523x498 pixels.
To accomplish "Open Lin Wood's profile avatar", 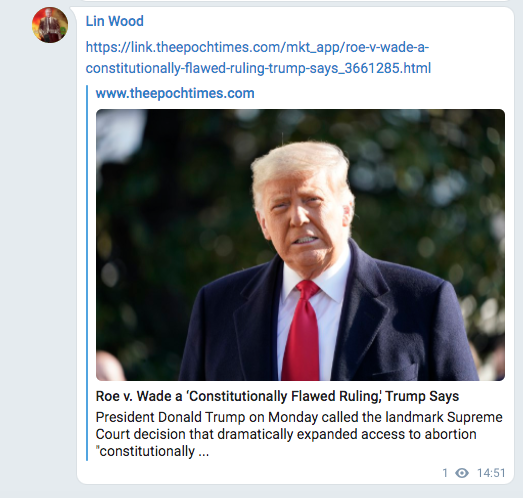I will pyautogui.click(x=50, y=25).
